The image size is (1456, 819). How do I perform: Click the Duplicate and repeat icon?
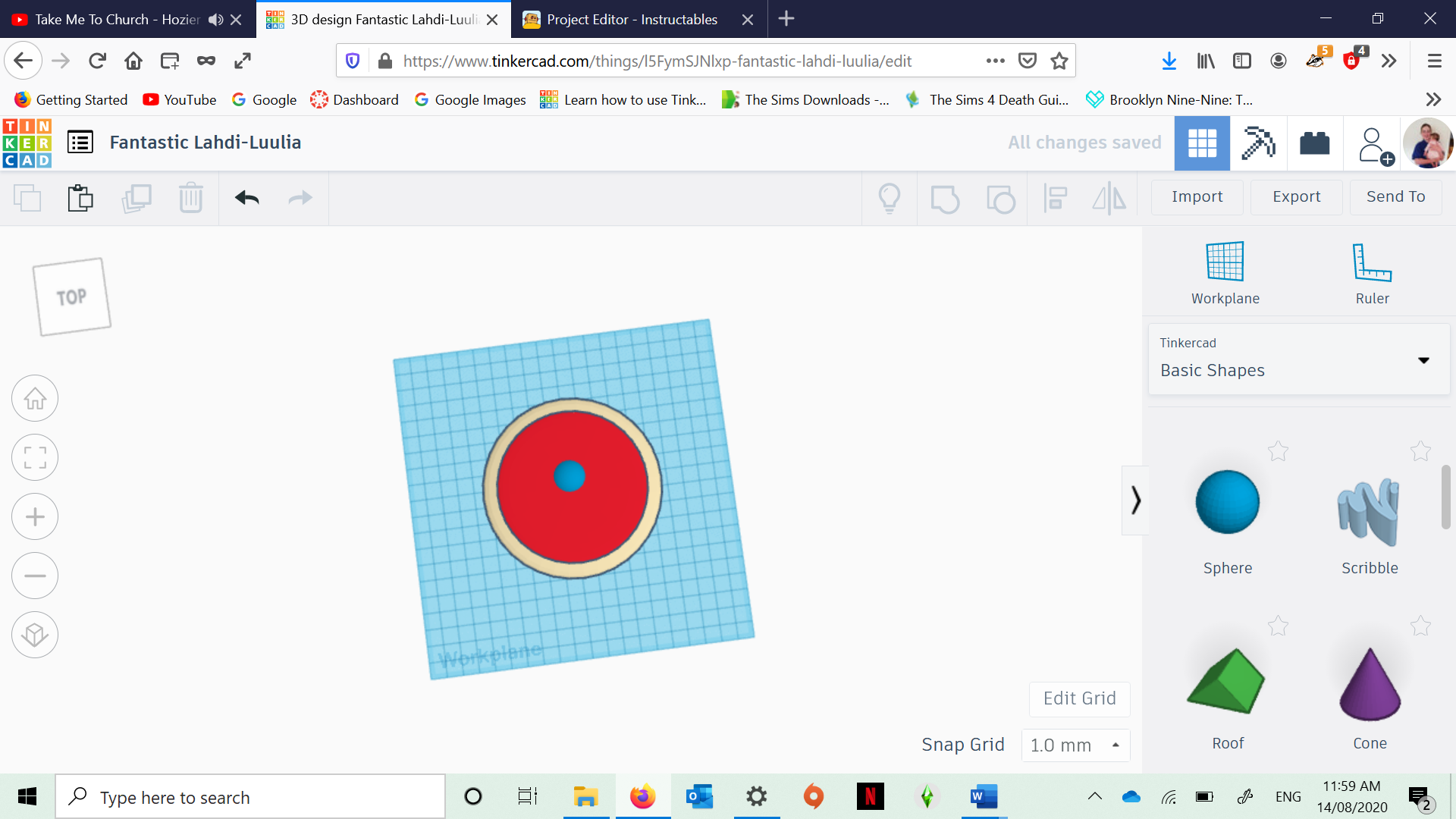[x=136, y=198]
